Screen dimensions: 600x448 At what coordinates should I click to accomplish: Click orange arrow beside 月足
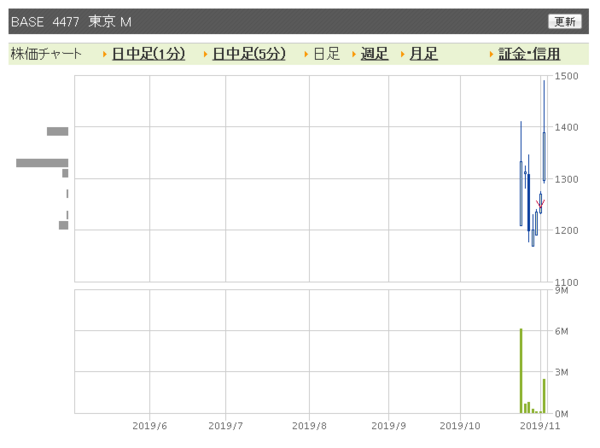403,54
